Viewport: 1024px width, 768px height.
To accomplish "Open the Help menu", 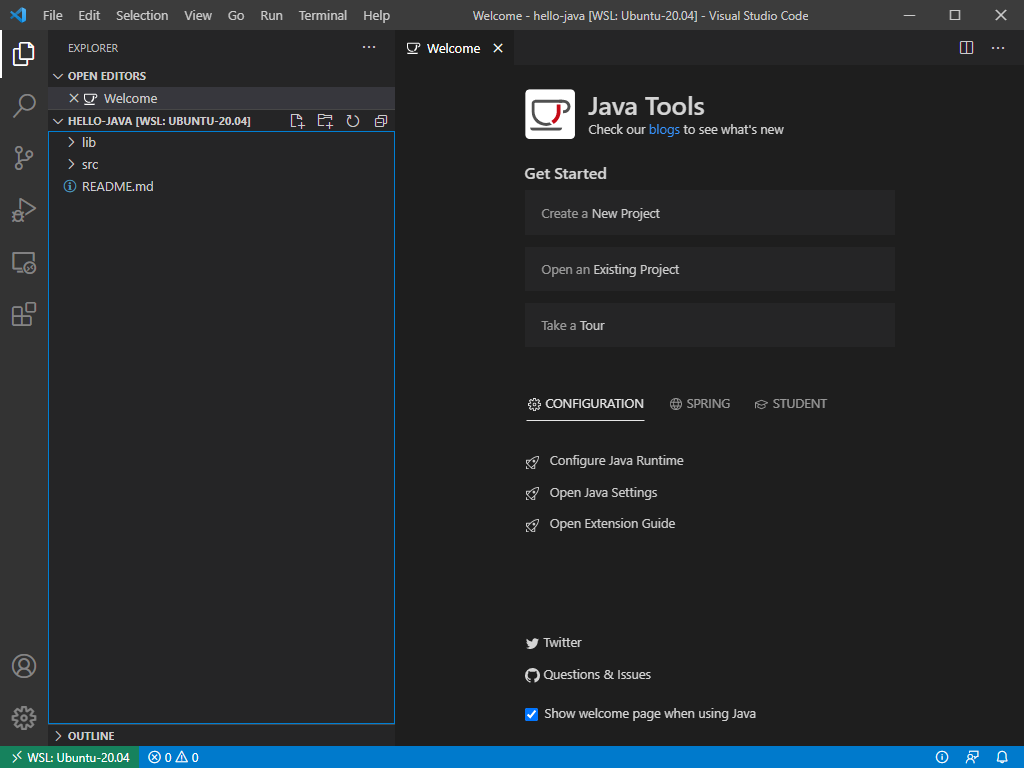I will click(x=376, y=15).
